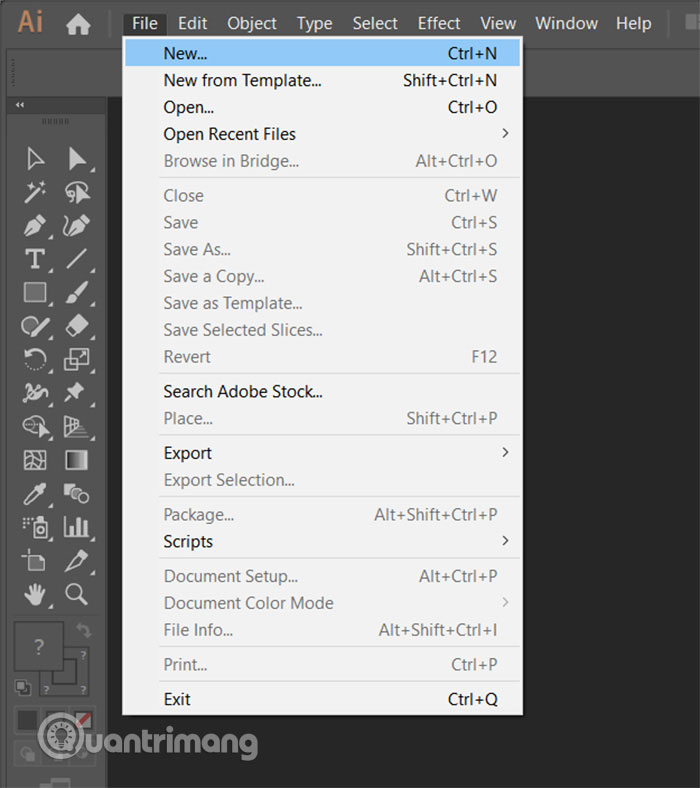Select the Selection tool (black arrow outline)
The image size is (700, 788).
pyautogui.click(x=35, y=159)
